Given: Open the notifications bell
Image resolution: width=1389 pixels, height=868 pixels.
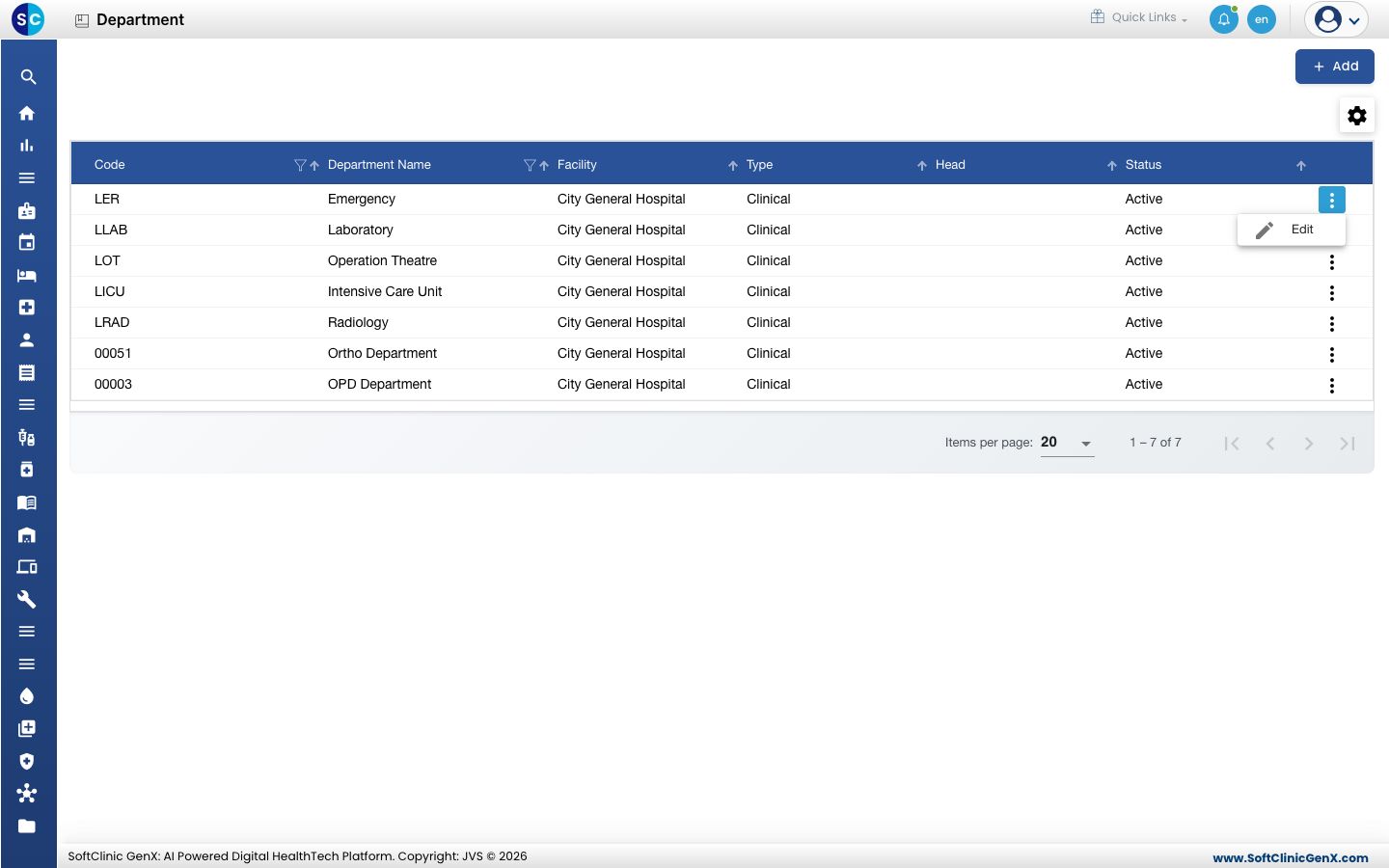Looking at the screenshot, I should click(1224, 19).
